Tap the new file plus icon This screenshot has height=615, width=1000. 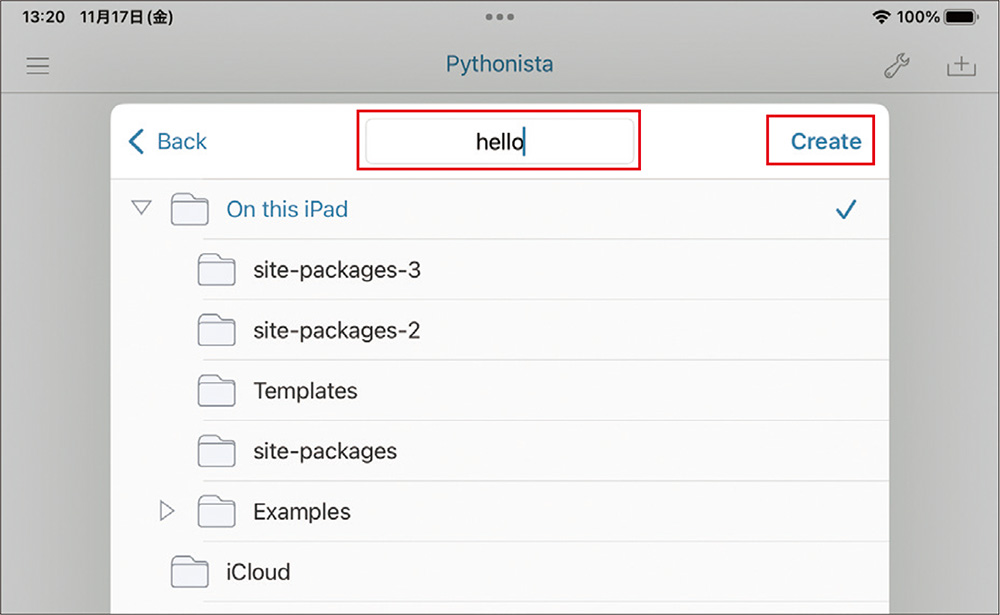961,66
